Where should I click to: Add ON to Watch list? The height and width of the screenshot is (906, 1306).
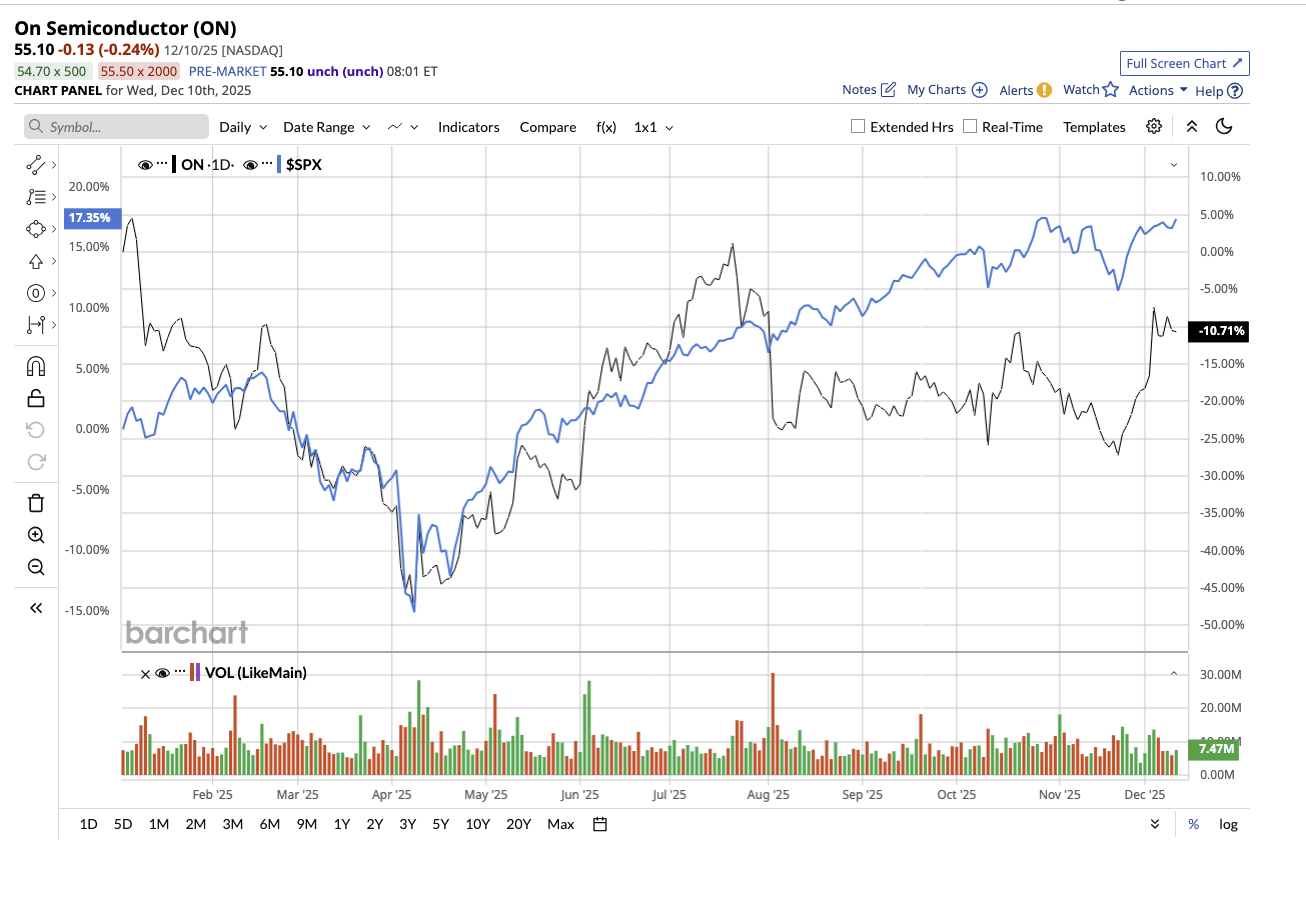[1090, 90]
